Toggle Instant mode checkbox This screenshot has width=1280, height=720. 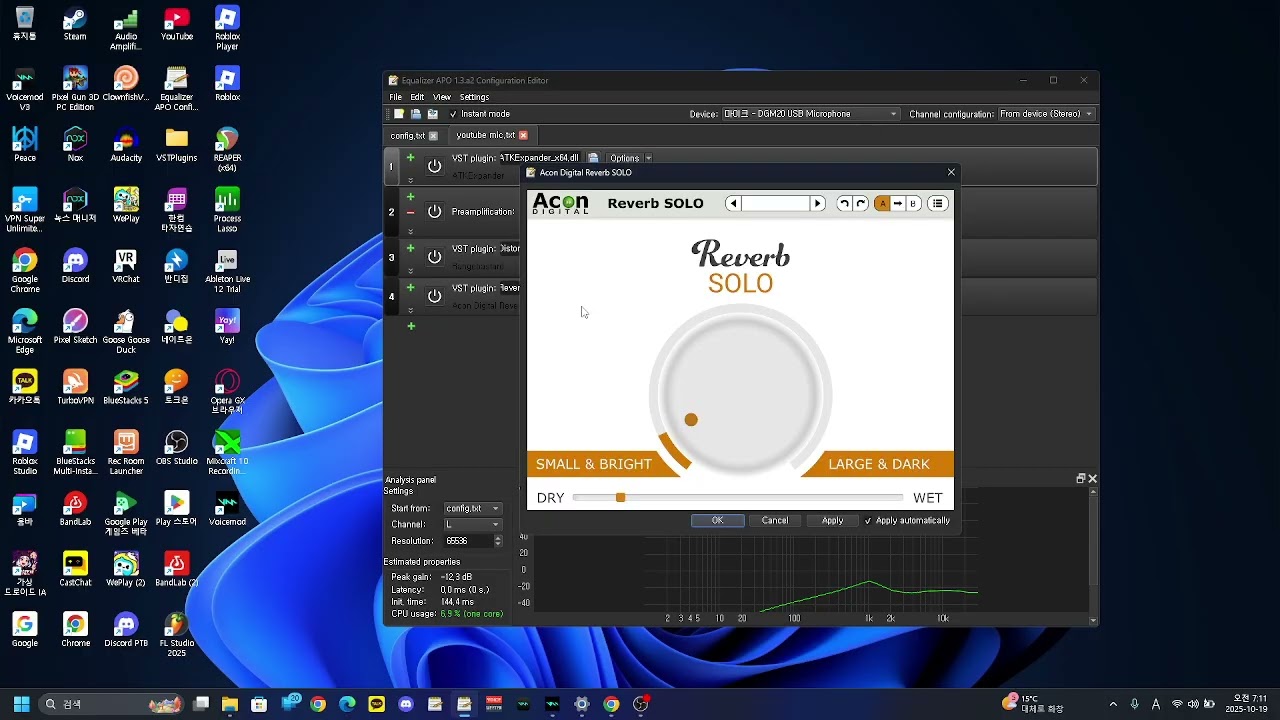pyautogui.click(x=453, y=114)
